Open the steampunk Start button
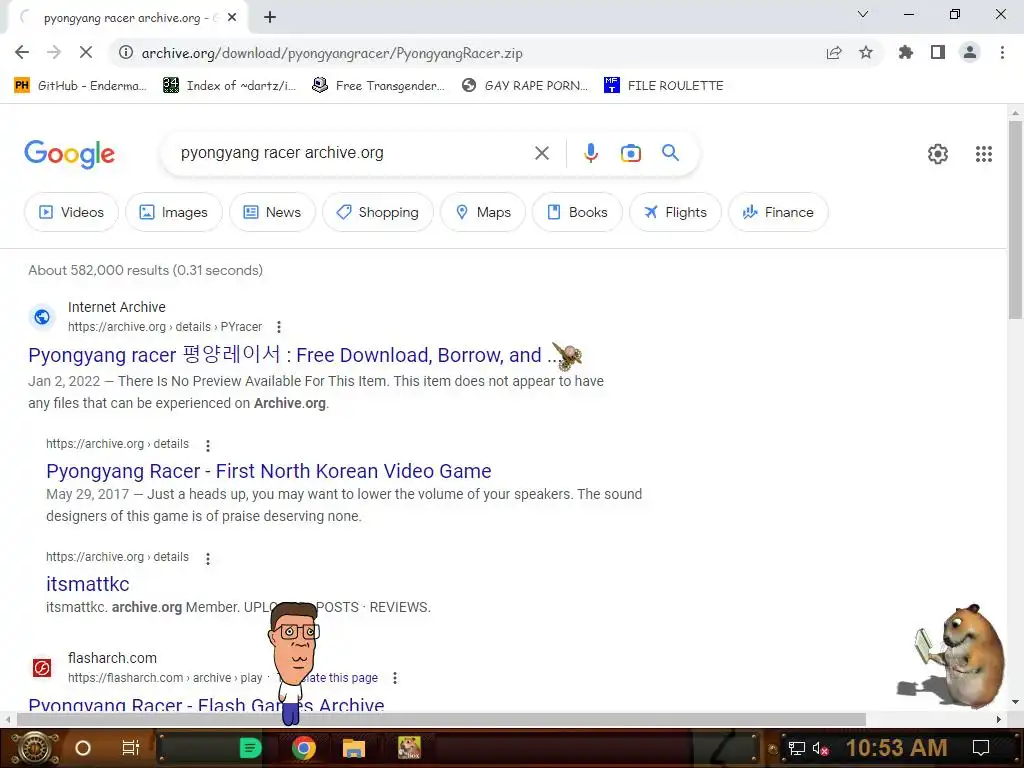1024x768 pixels. pos(35,748)
